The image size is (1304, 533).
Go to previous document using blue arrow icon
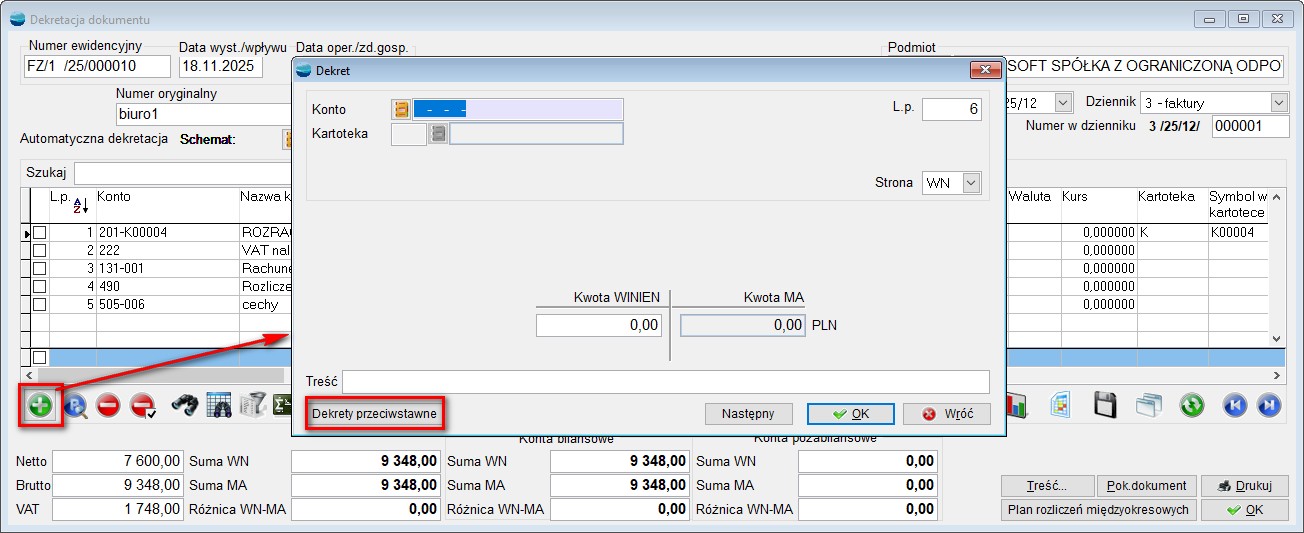1235,405
